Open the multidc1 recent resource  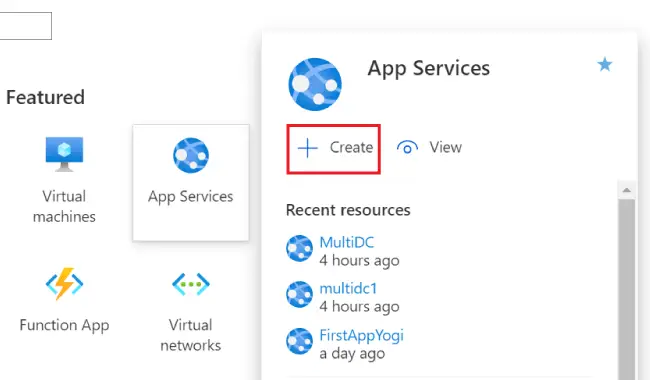(x=348, y=288)
